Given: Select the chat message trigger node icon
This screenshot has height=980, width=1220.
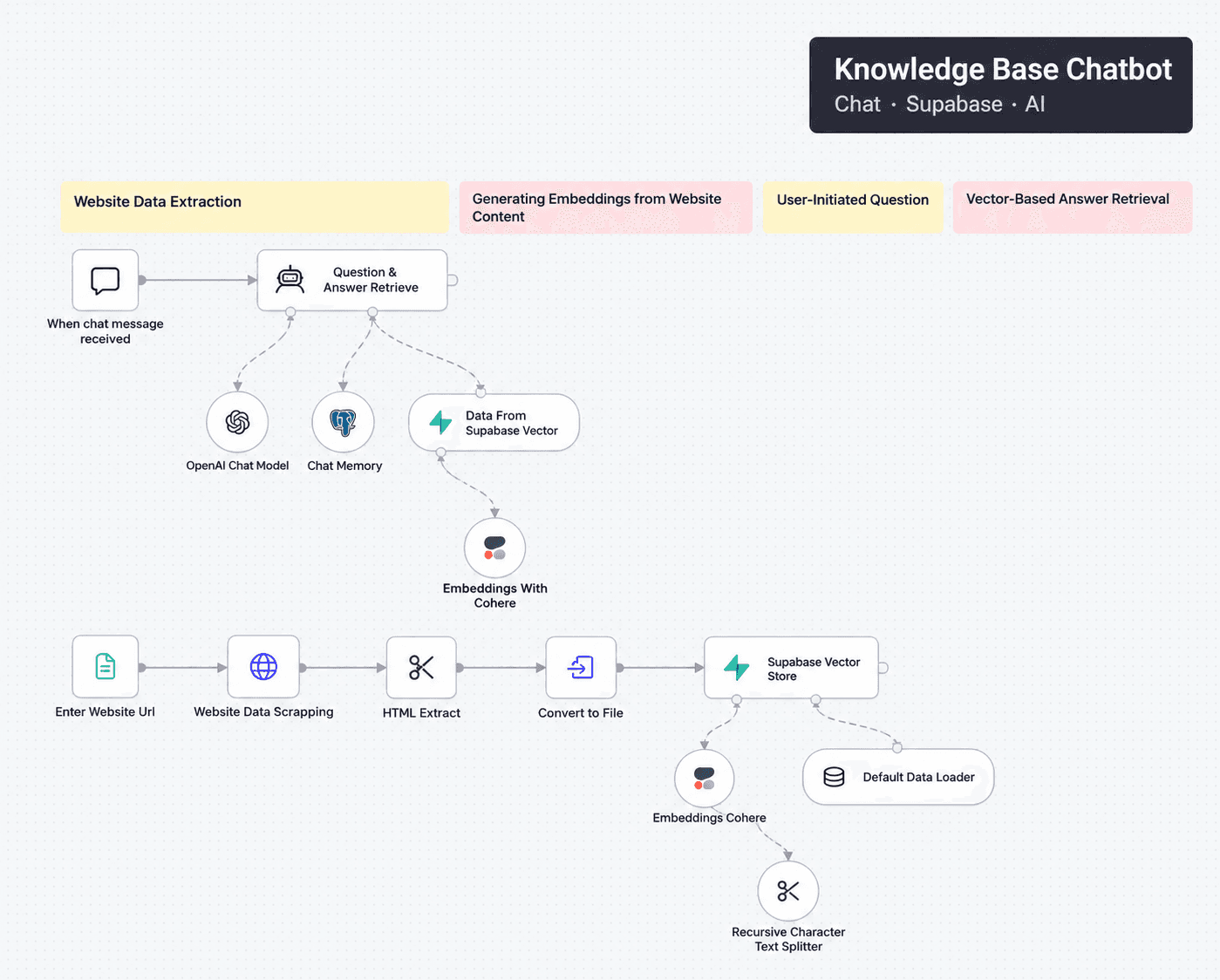Looking at the screenshot, I should [x=106, y=280].
